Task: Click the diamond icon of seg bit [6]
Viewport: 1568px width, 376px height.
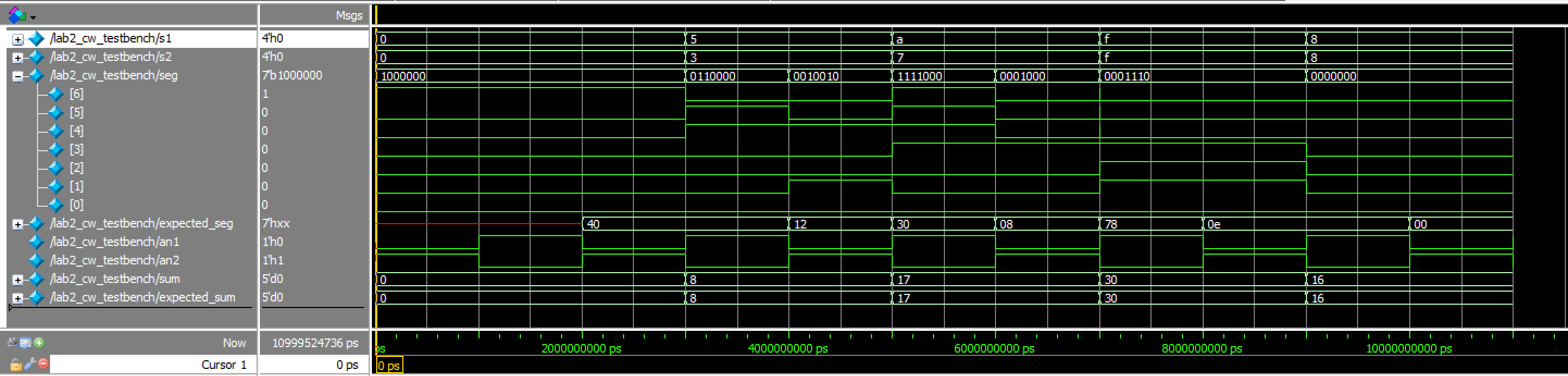Action: [56, 94]
